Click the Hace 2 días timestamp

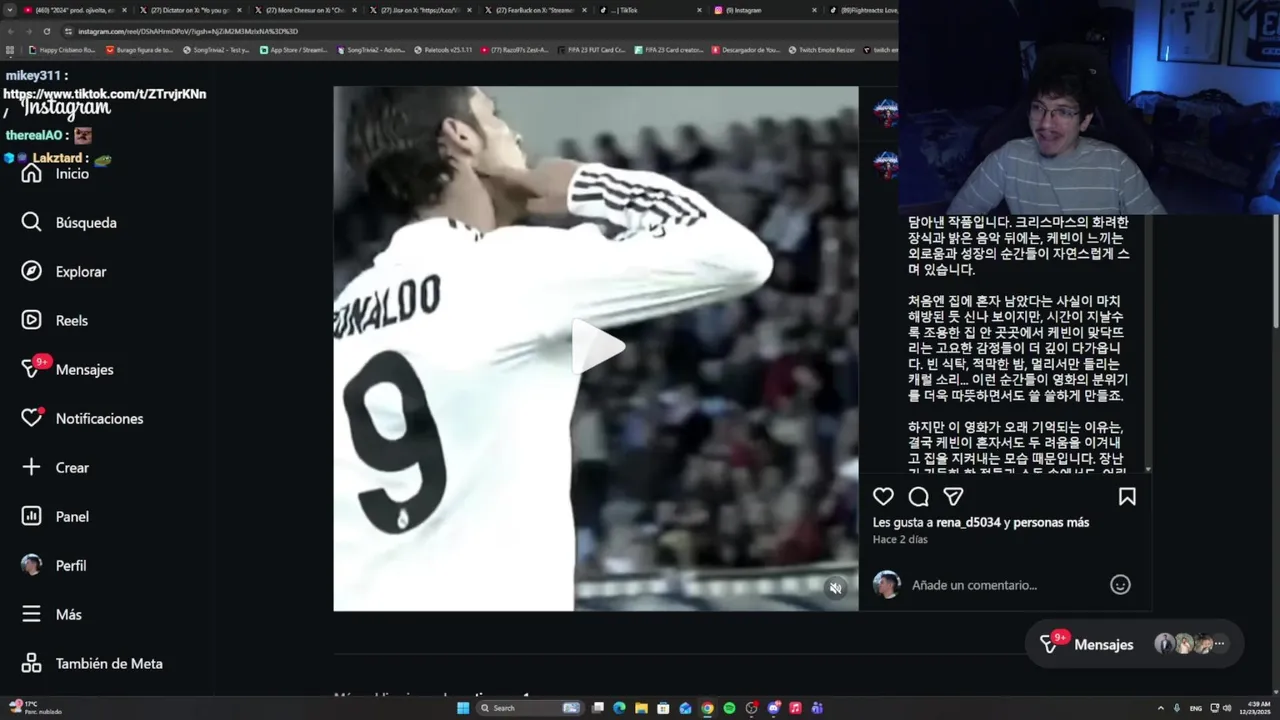(900, 540)
